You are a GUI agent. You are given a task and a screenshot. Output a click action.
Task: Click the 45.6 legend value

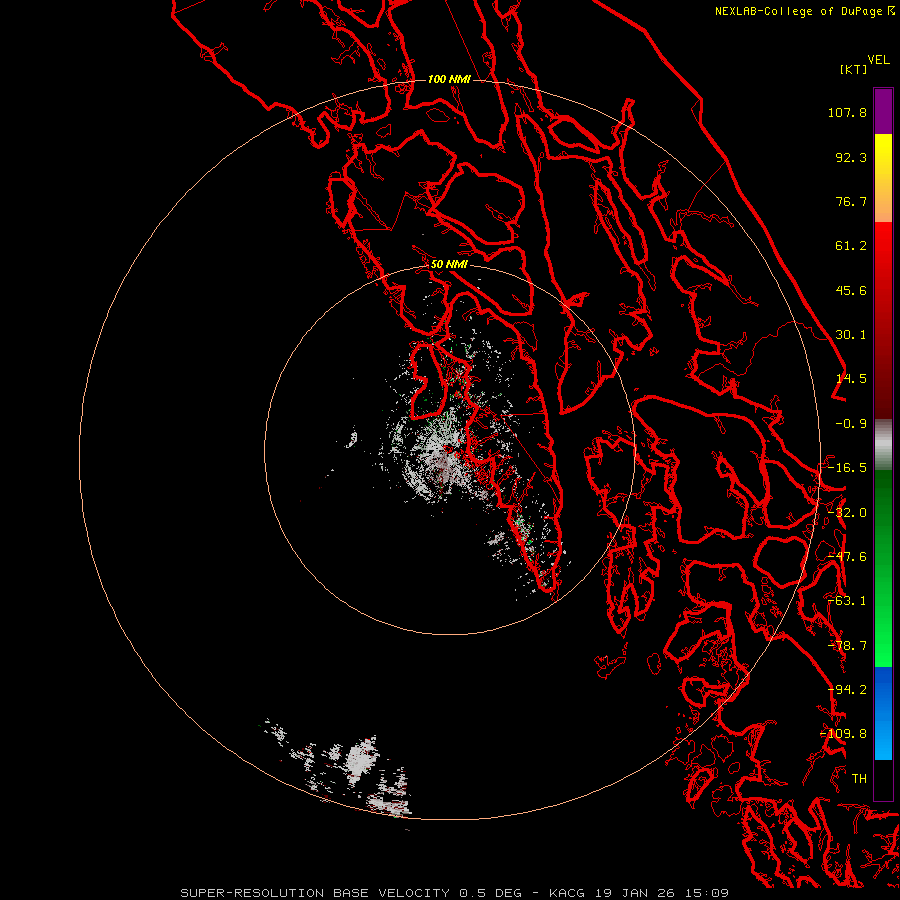pos(851,290)
